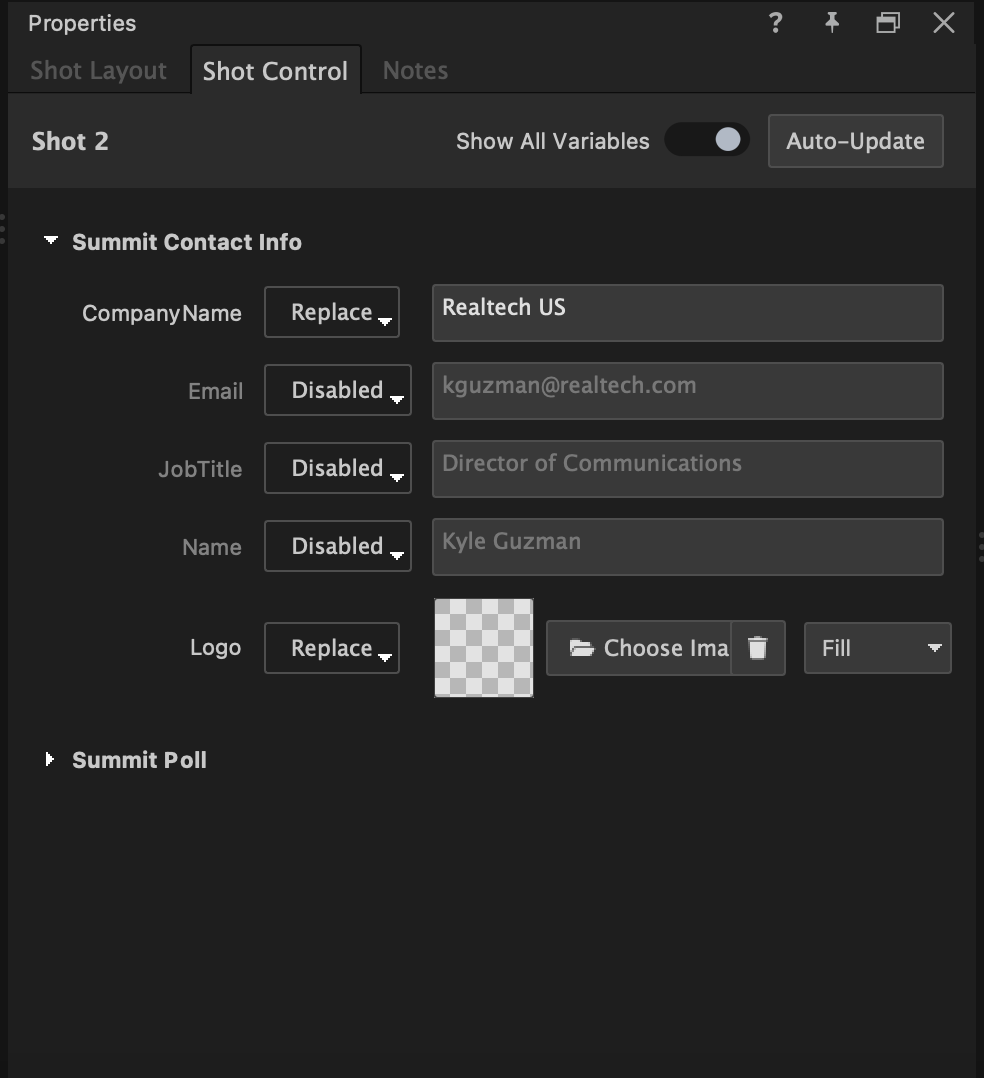Click the transparent checkerboard Logo thumbnail
This screenshot has height=1078, width=984.
point(483,646)
